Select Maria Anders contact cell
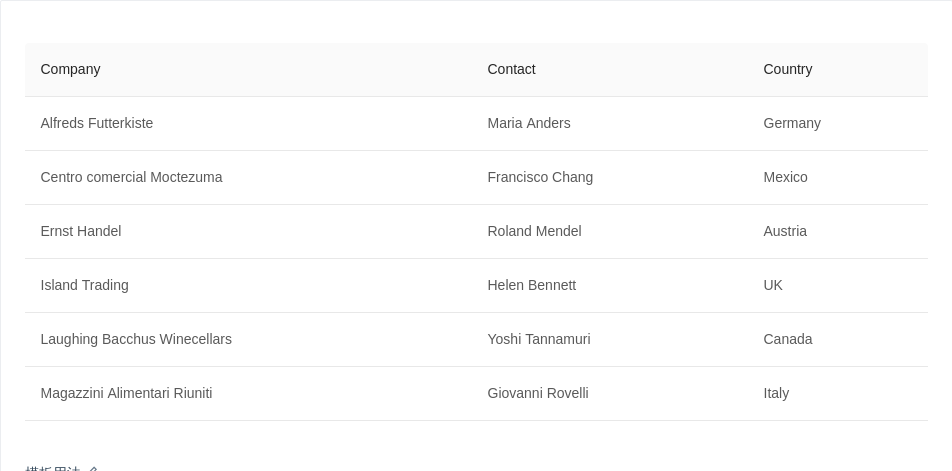952x471 pixels. point(528,123)
